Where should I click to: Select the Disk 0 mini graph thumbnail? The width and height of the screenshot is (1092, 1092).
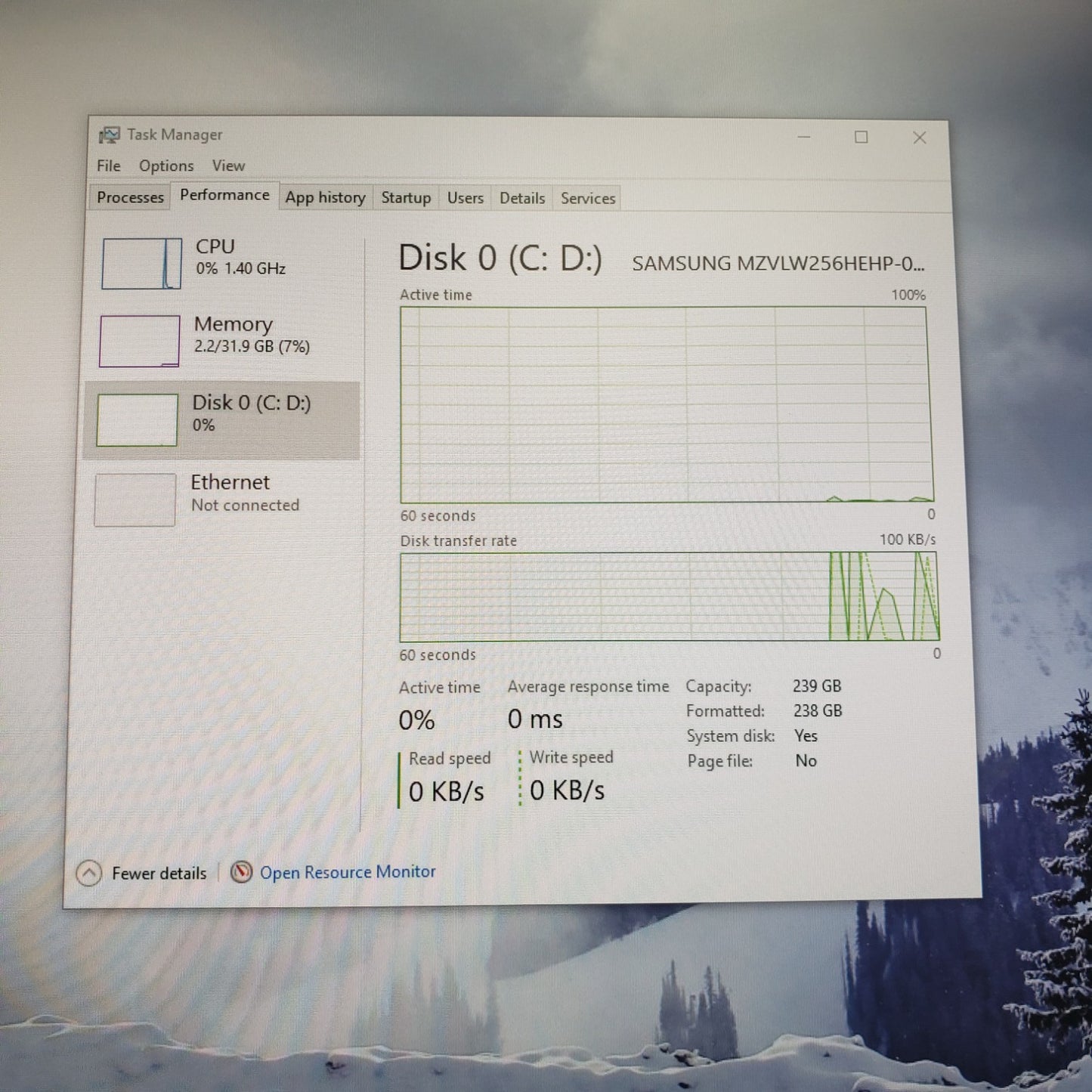click(138, 419)
